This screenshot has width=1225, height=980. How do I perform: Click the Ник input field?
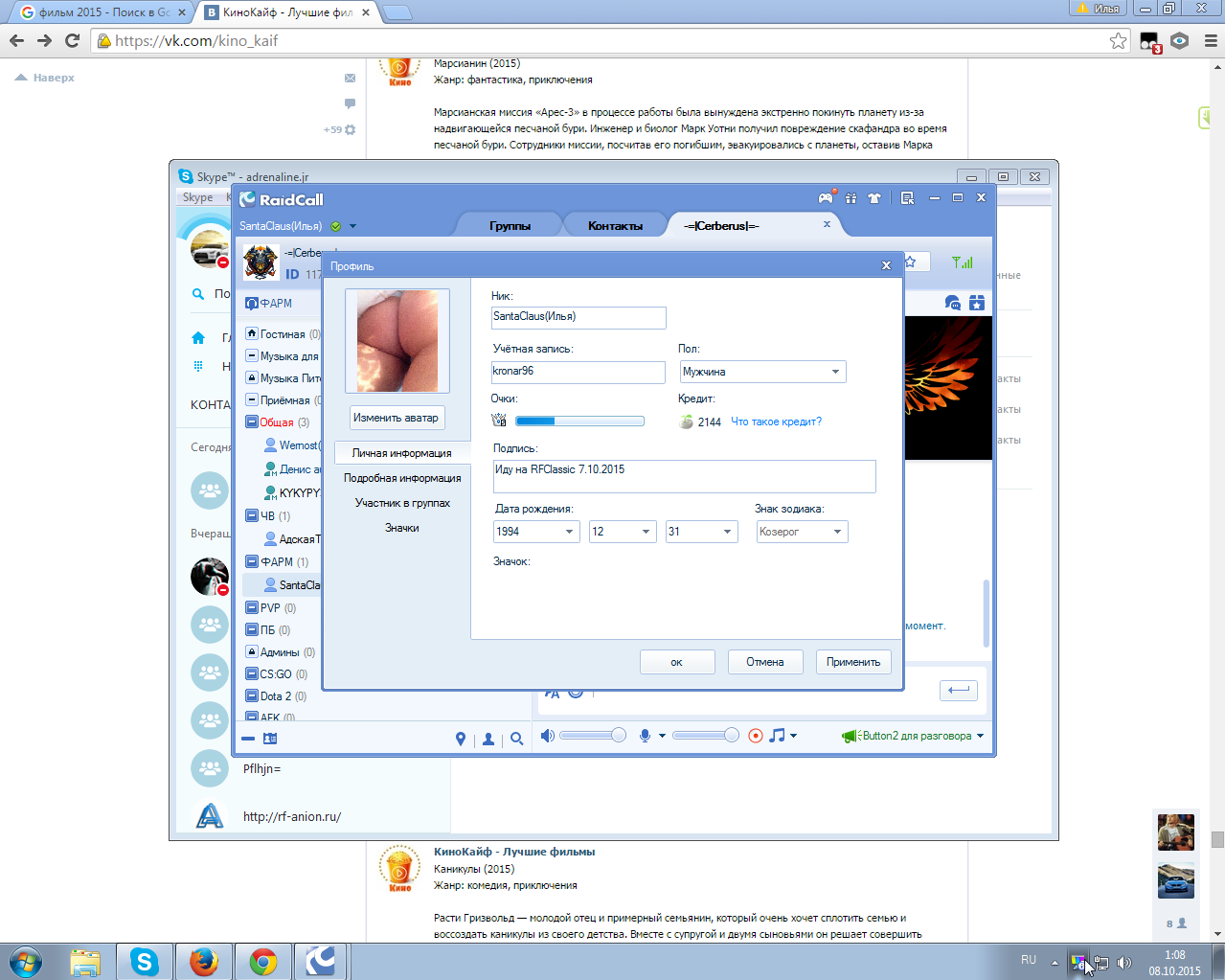pyautogui.click(x=578, y=317)
